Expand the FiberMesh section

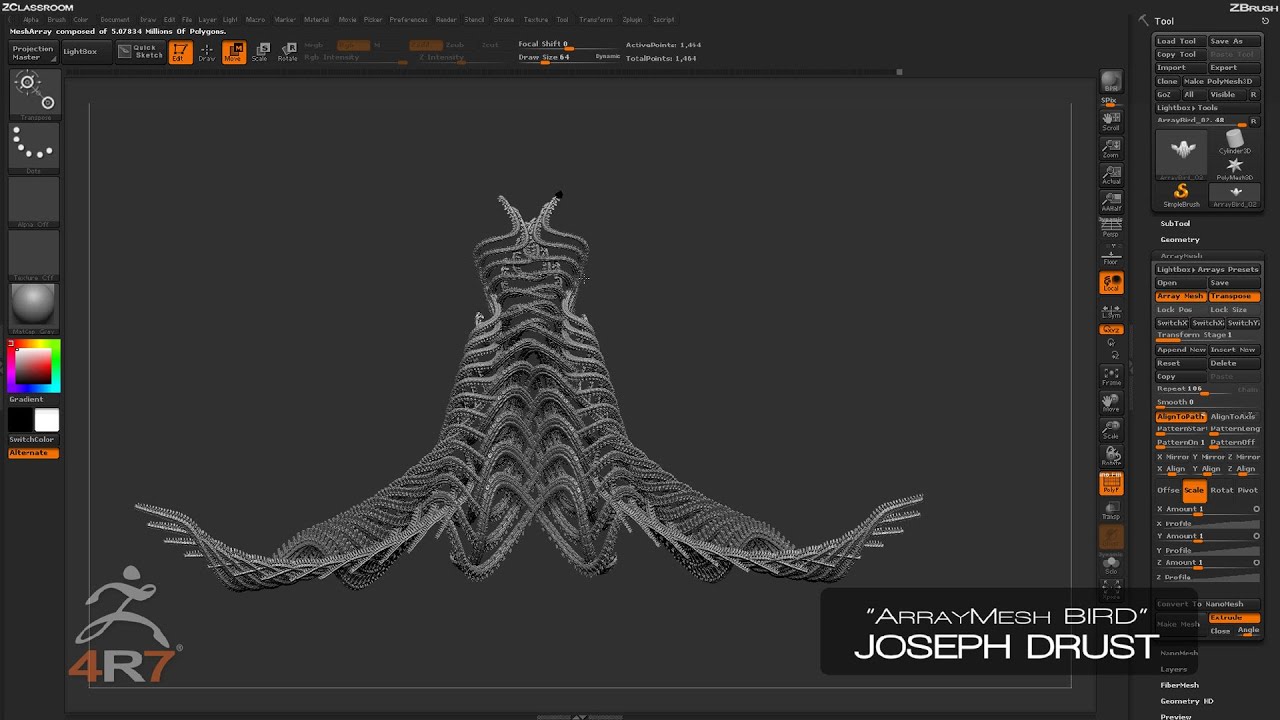[1179, 685]
